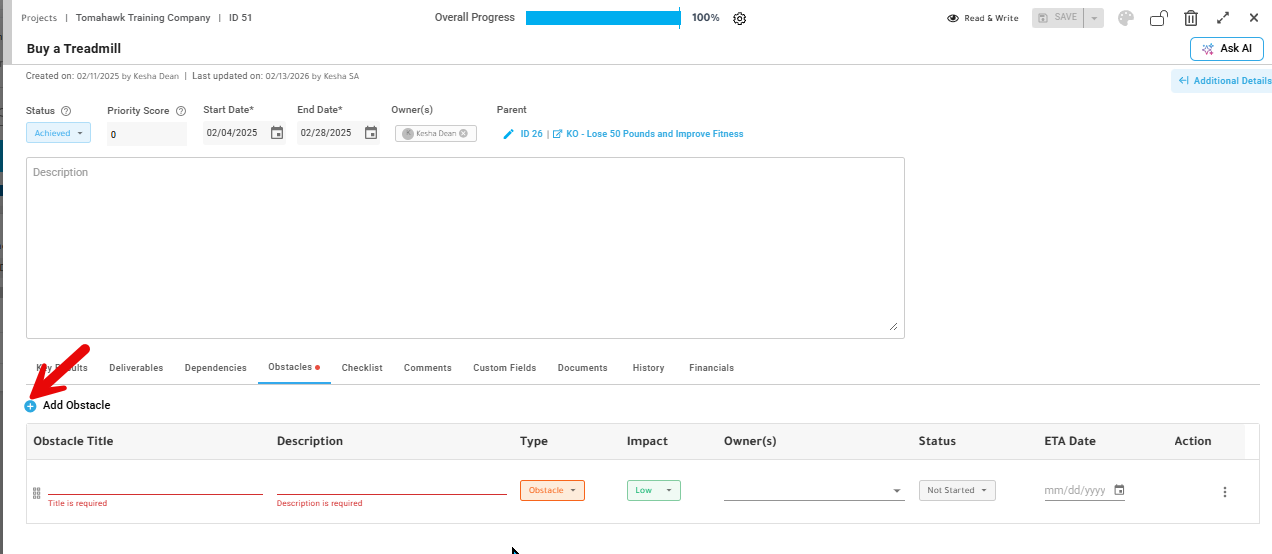1272x554 pixels.
Task: Switch to the Deliverables tab
Action: [136, 368]
